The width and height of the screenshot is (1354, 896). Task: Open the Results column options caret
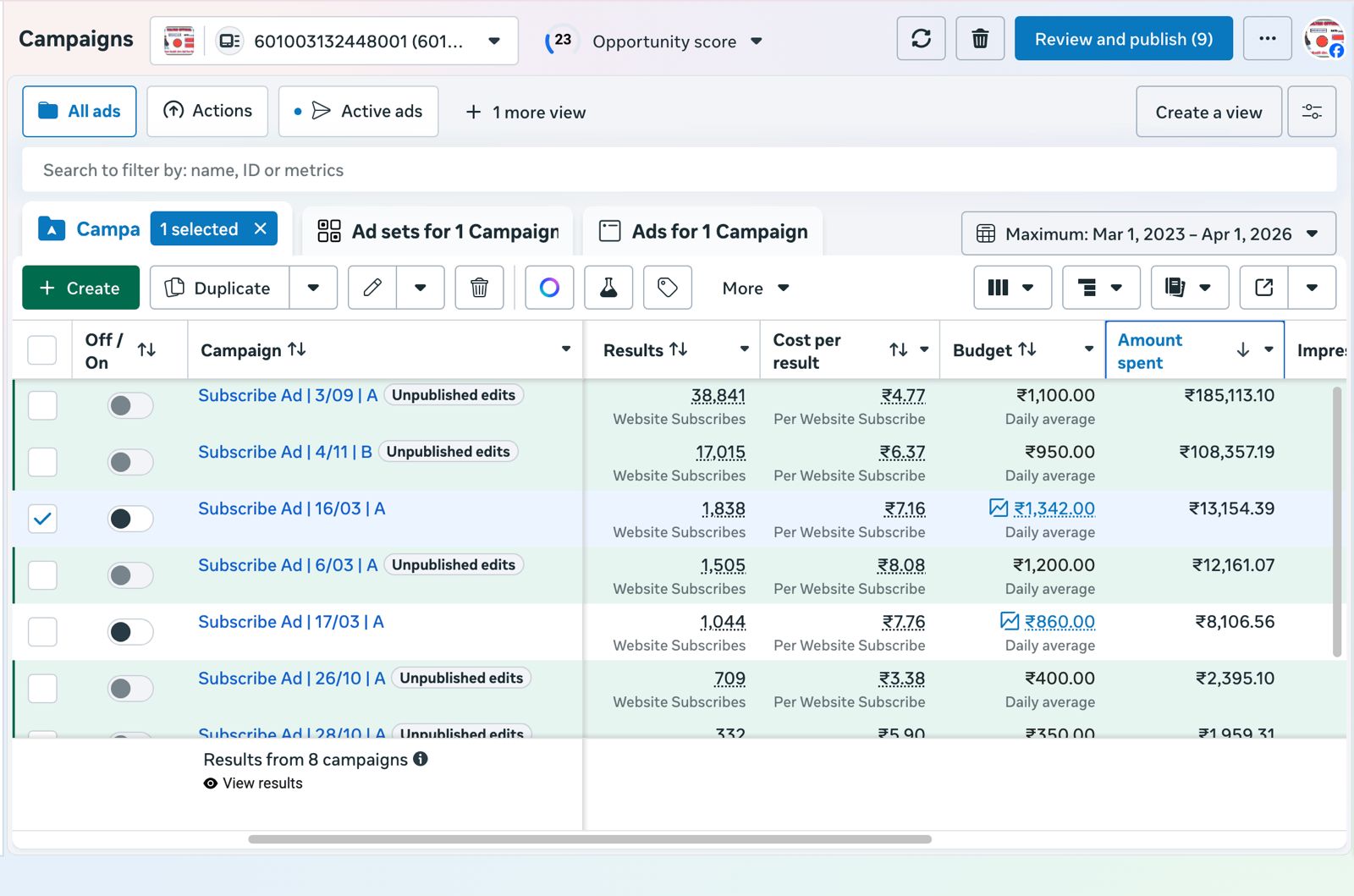click(x=745, y=349)
